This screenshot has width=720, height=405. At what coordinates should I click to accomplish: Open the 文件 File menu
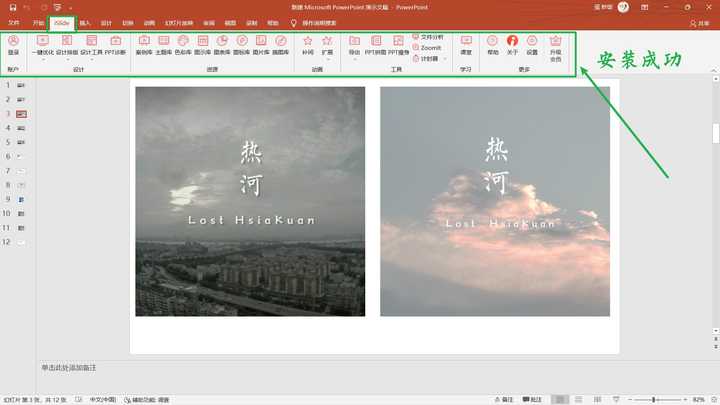(x=14, y=23)
